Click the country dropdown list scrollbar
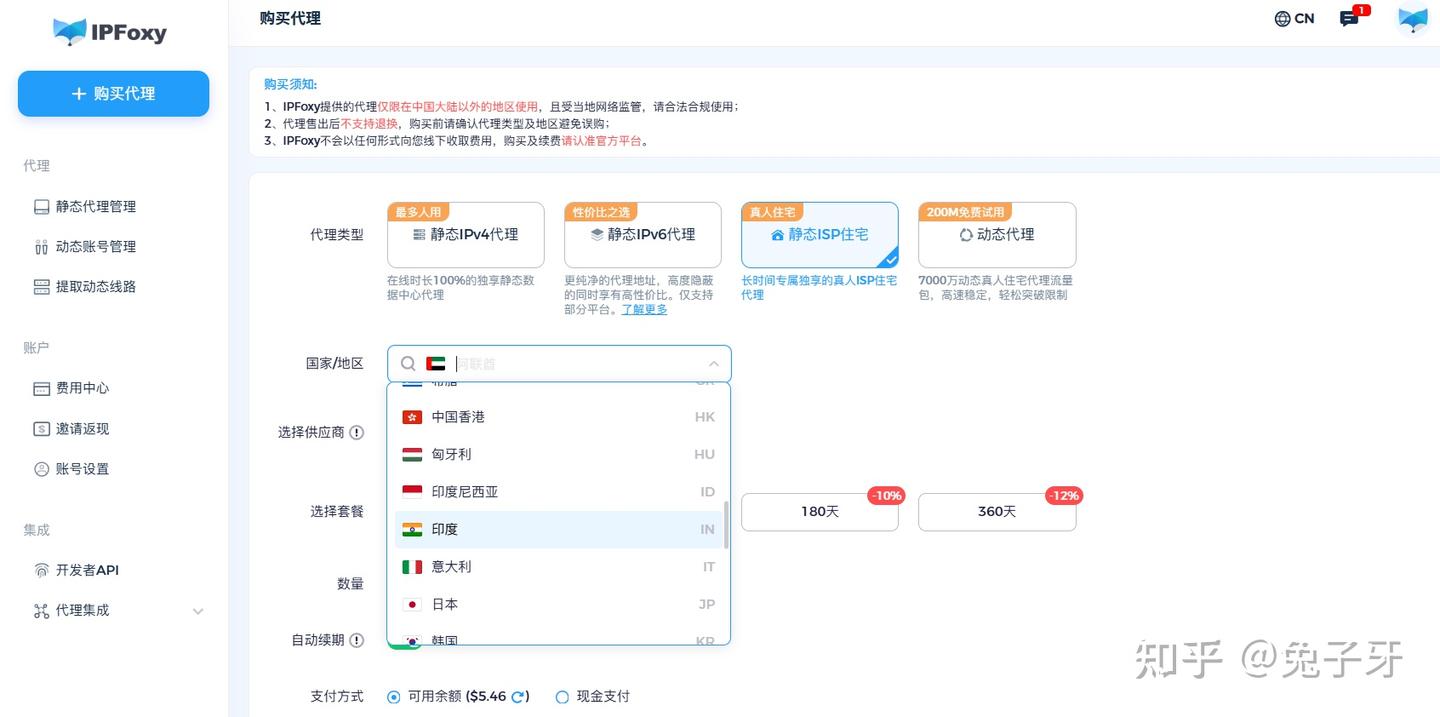1440x717 pixels. (x=726, y=525)
